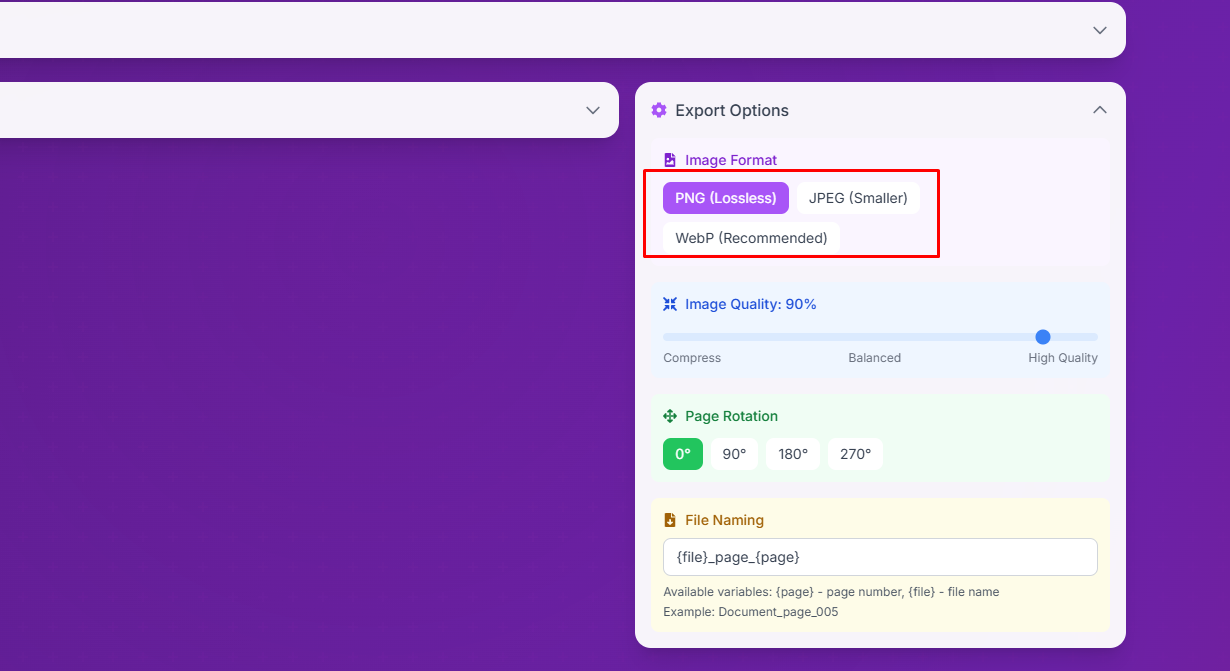The width and height of the screenshot is (1230, 671).
Task: Collapse the Export Options panel
Action: [1099, 110]
